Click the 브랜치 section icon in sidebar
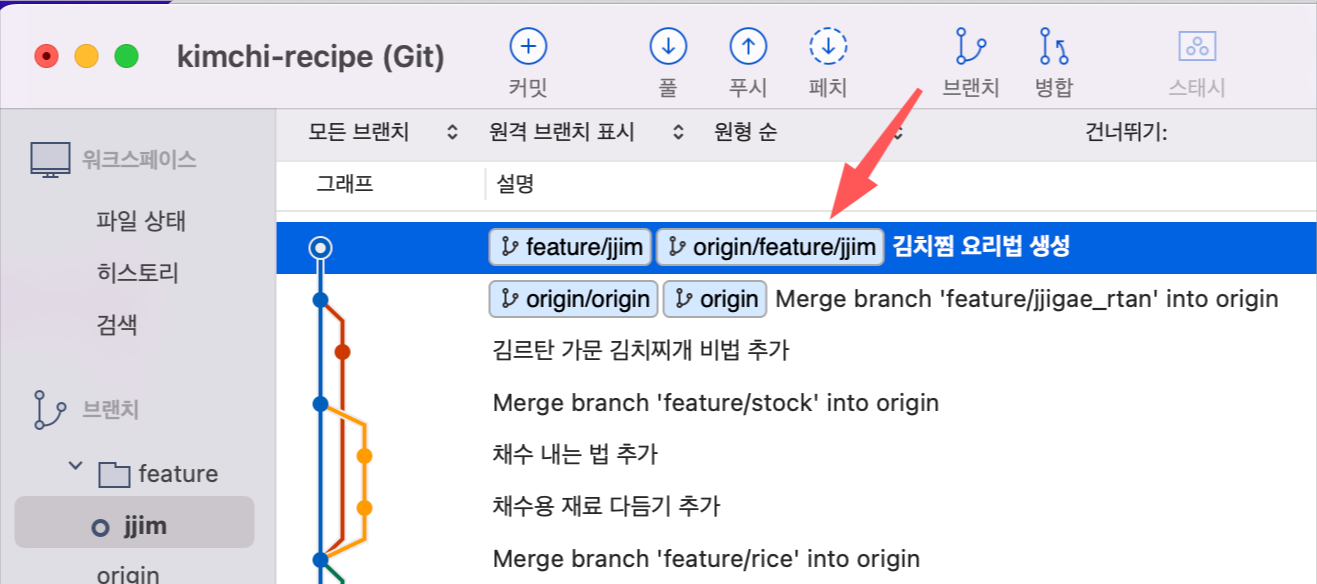 [49, 409]
